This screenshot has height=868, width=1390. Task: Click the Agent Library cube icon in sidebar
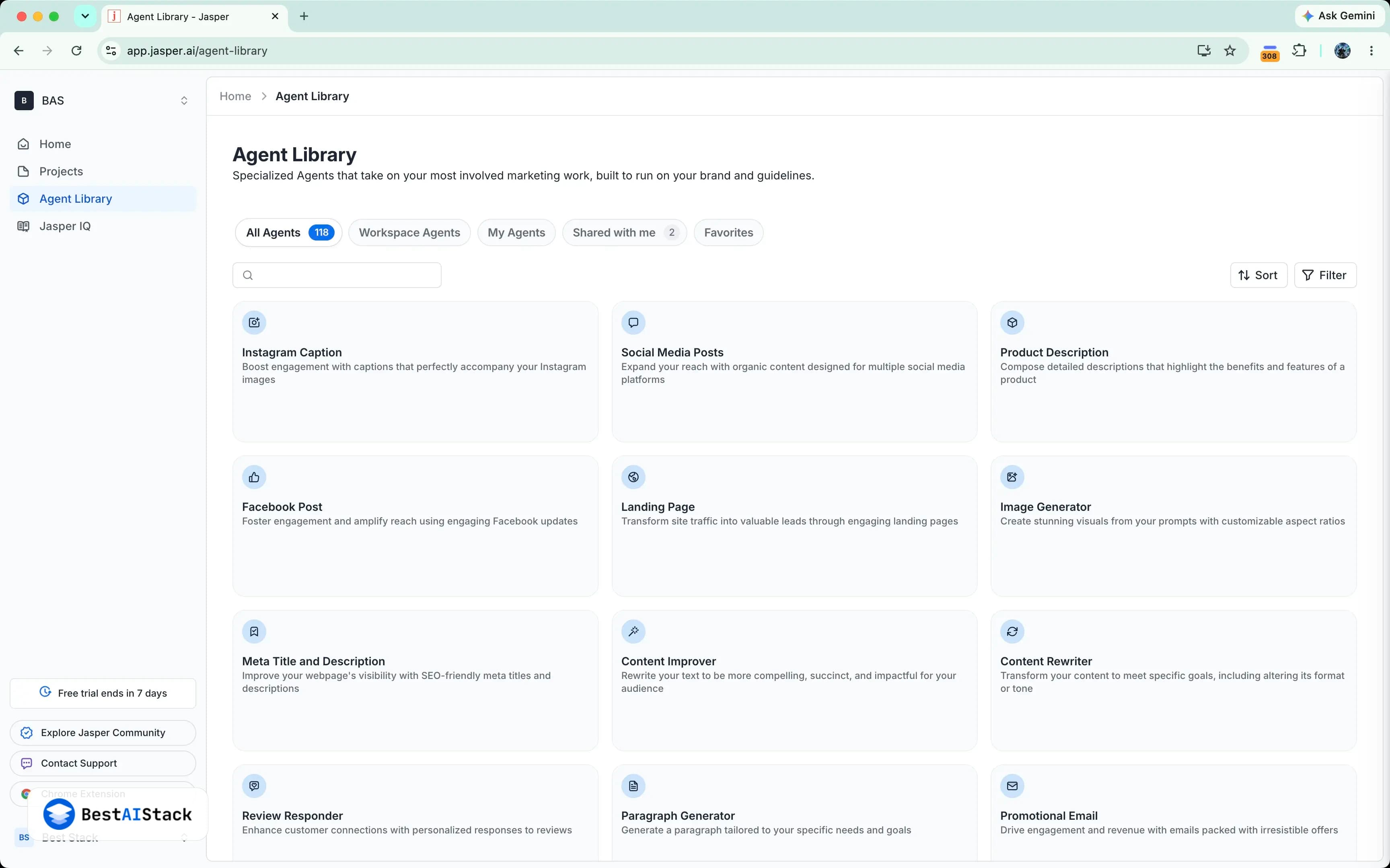tap(24, 199)
